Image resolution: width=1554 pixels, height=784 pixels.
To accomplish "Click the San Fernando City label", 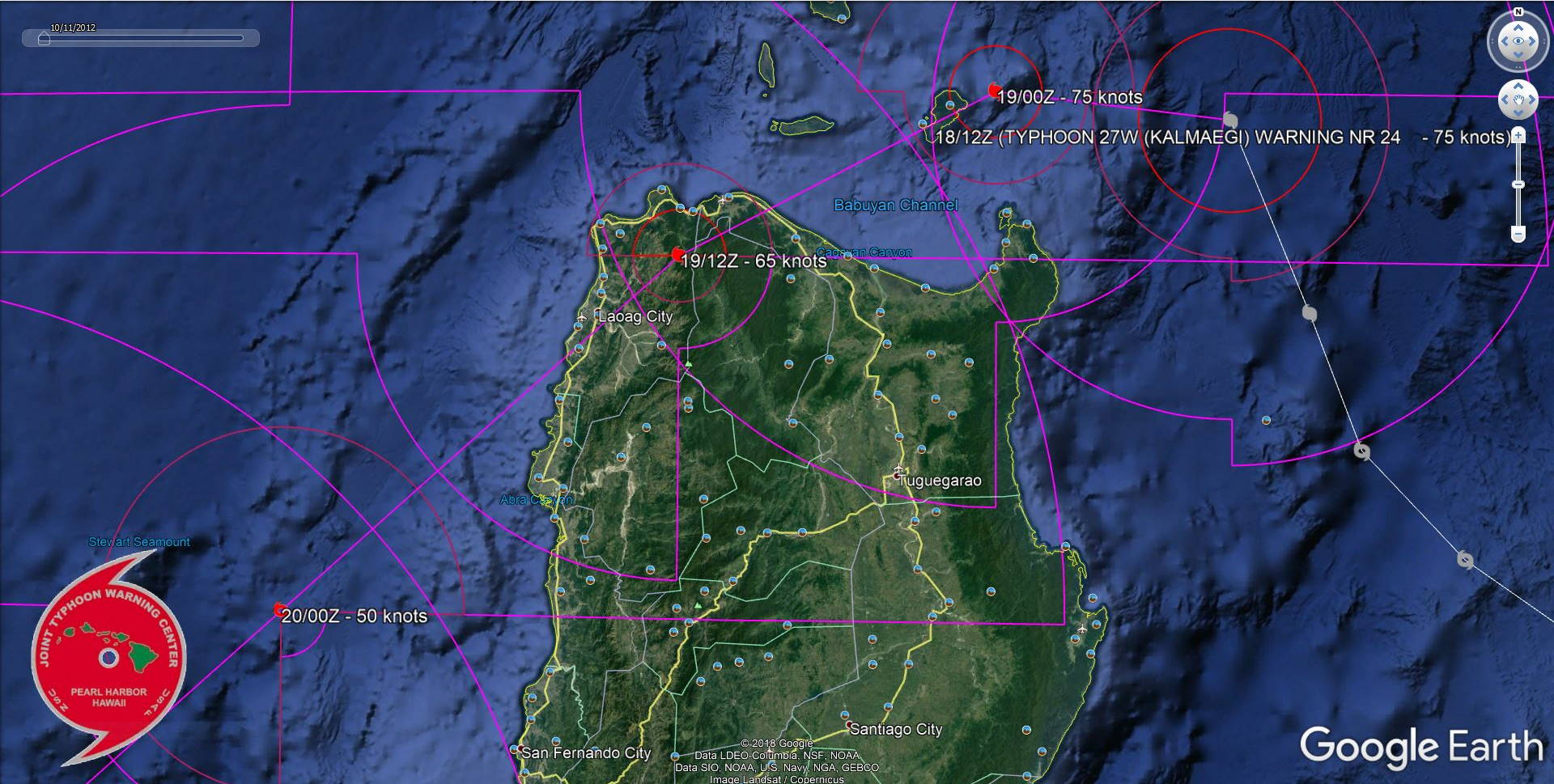I will coord(585,752).
